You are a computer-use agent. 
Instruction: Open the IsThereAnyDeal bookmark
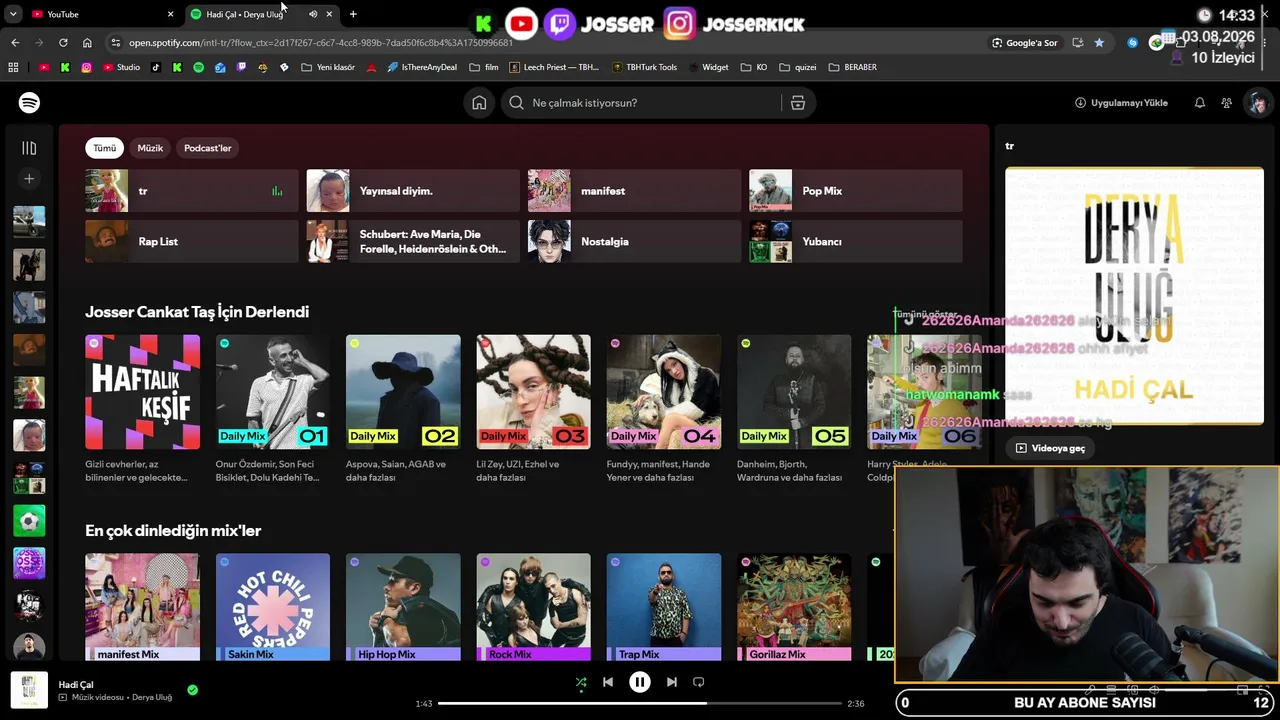[x=421, y=67]
